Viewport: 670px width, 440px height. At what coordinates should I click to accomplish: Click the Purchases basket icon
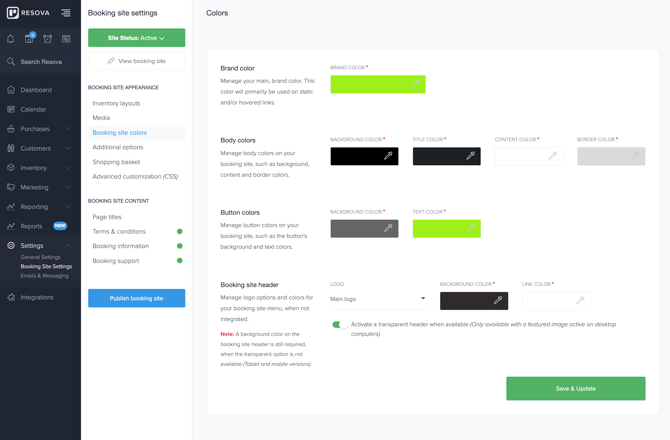pos(11,129)
